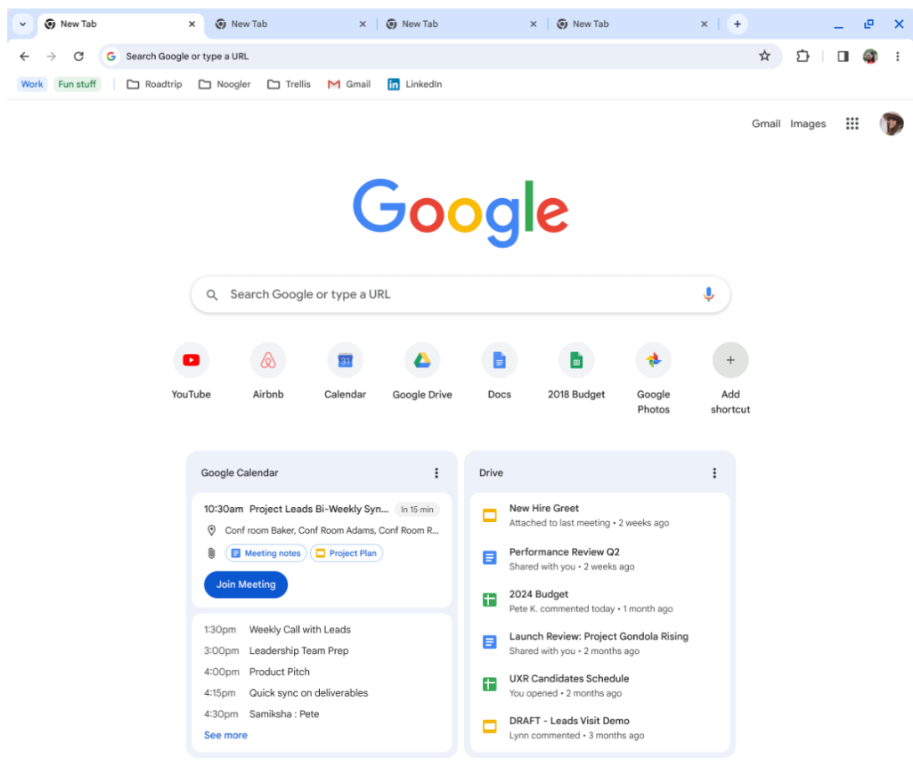Open the profile avatar in toolbar
The image size is (913, 781).
click(x=870, y=56)
